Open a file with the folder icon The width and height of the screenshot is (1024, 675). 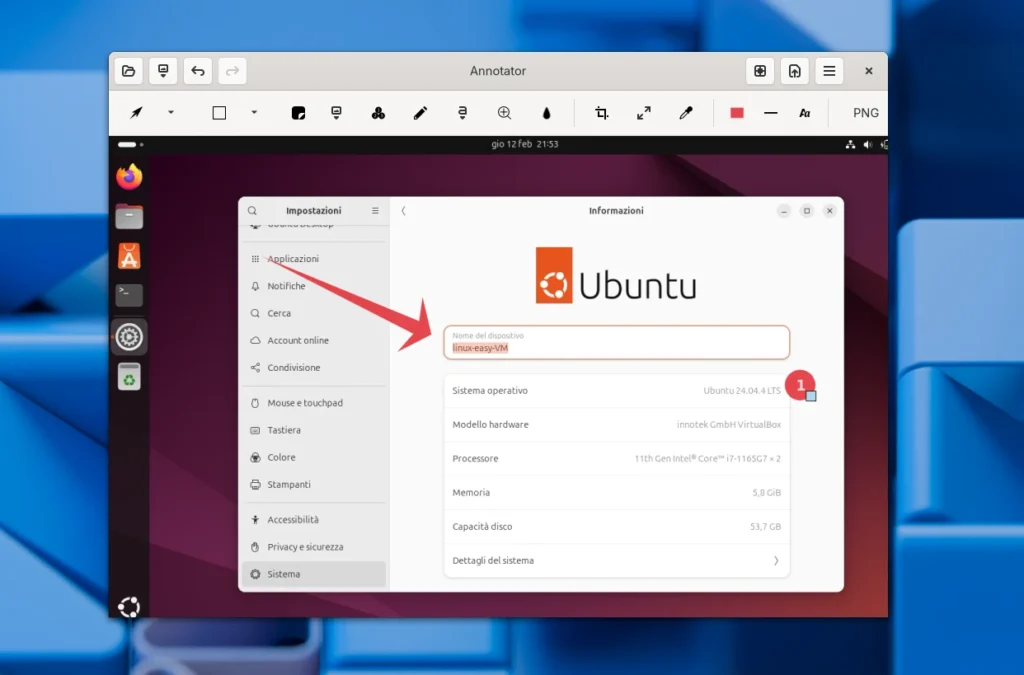pyautogui.click(x=128, y=70)
